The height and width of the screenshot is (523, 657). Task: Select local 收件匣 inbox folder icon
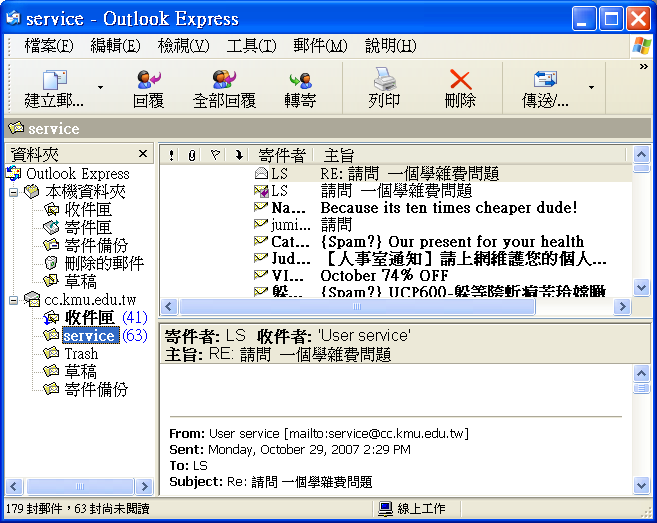pyautogui.click(x=51, y=209)
